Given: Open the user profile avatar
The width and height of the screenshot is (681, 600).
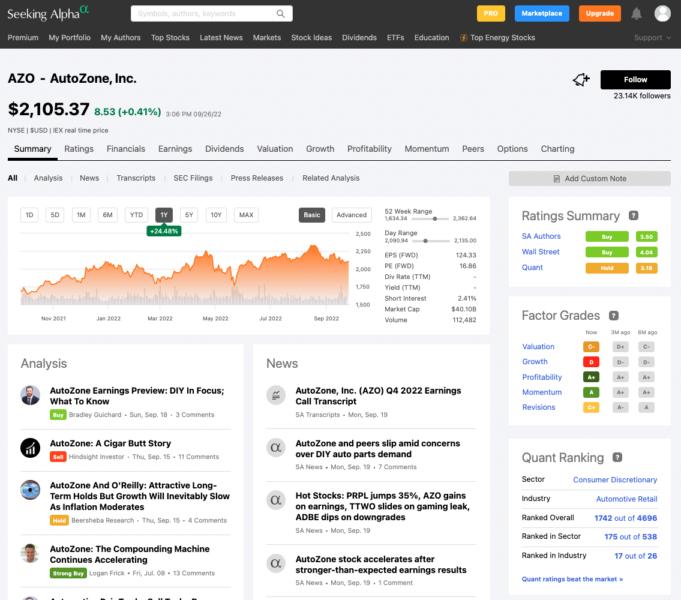Looking at the screenshot, I should pos(662,13).
